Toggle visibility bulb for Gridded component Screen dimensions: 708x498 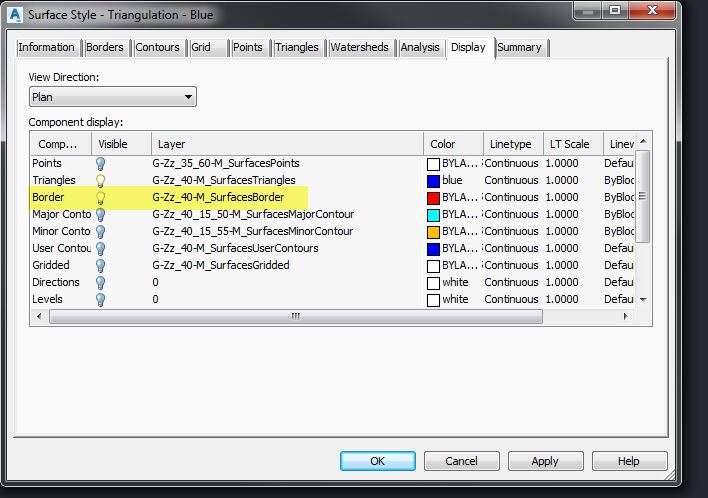point(100,265)
